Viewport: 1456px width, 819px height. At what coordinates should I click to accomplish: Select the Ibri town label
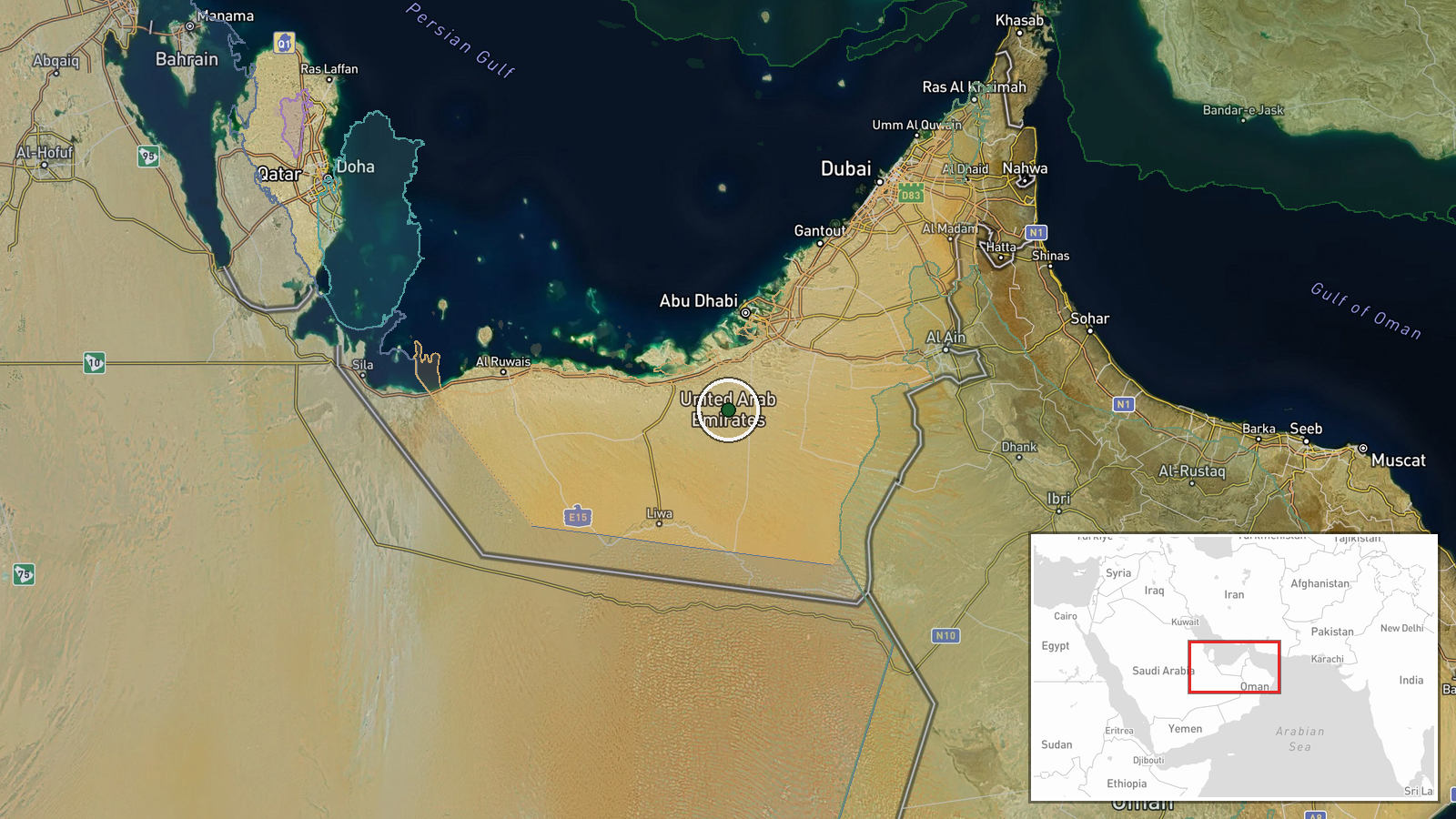[1058, 499]
